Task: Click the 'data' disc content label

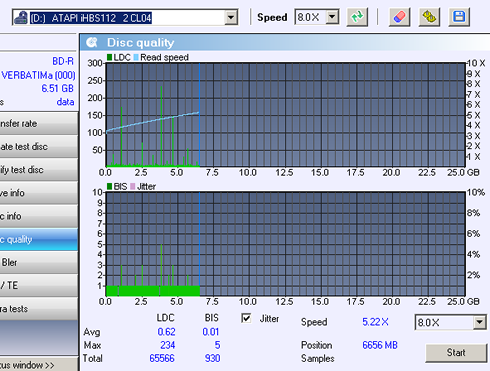Action: [65, 102]
